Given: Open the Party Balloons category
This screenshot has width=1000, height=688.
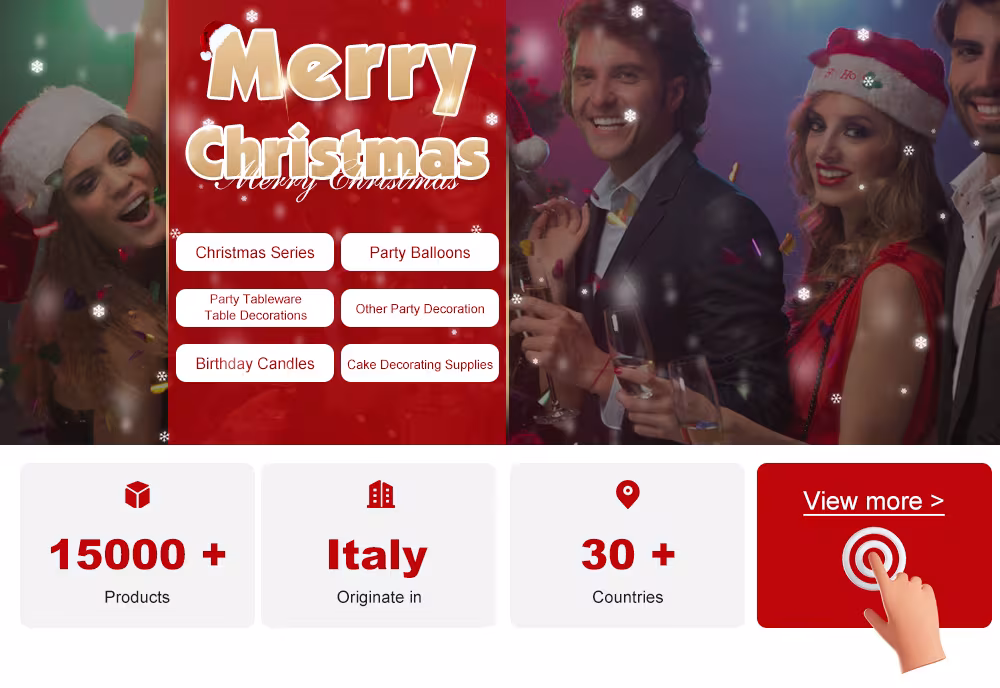Looking at the screenshot, I should coord(420,253).
